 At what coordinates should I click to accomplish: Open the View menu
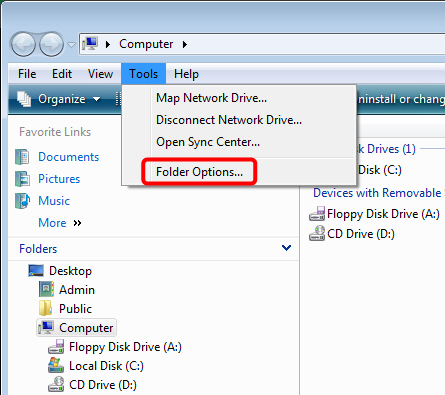click(100, 74)
